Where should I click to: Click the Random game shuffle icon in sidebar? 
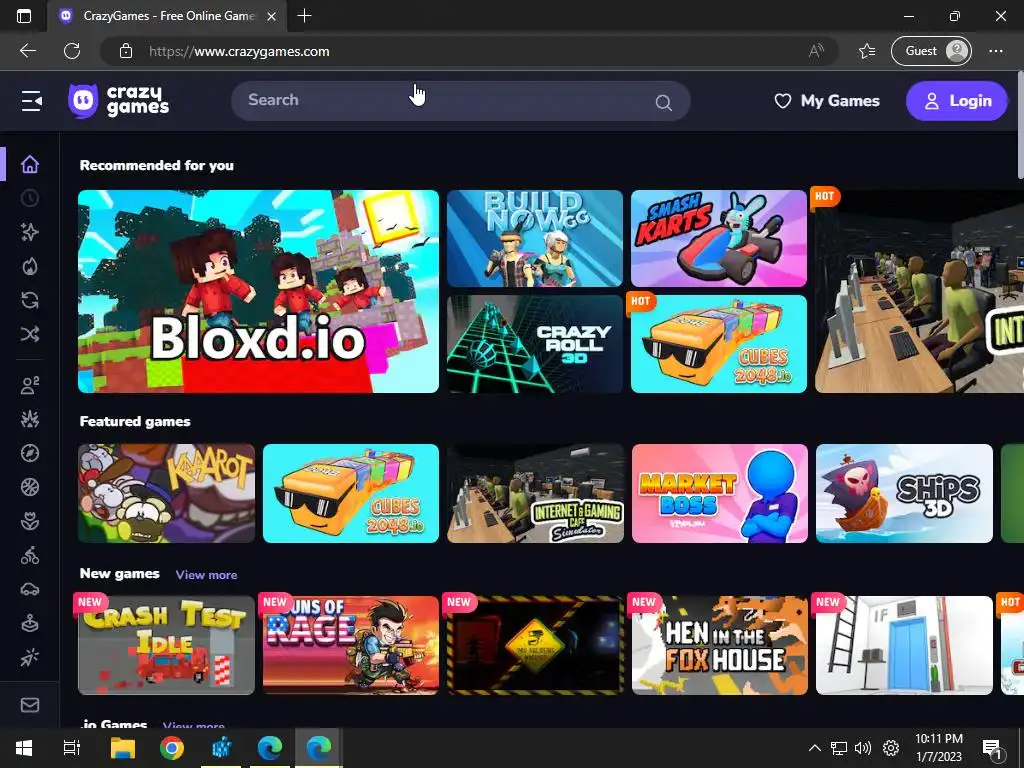coord(30,334)
